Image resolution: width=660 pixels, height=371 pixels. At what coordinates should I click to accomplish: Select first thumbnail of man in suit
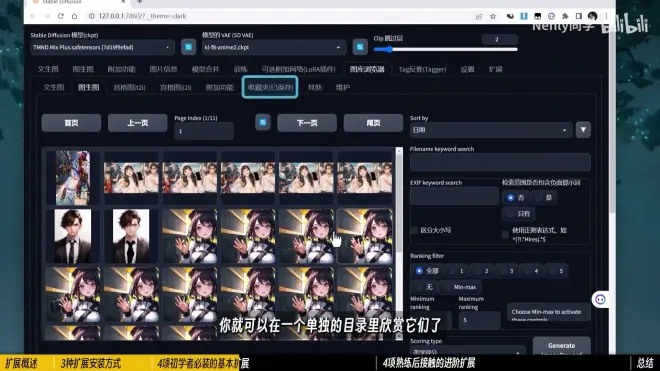[x=72, y=236]
